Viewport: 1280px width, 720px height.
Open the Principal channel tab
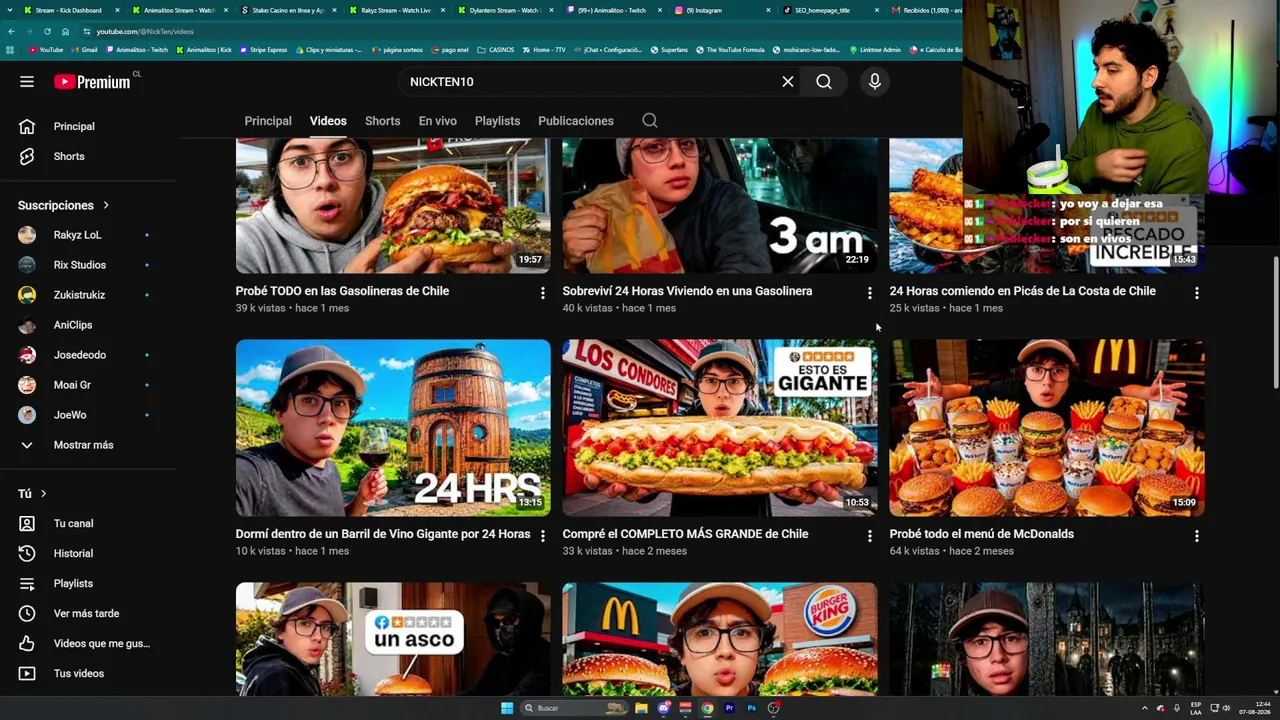click(268, 121)
